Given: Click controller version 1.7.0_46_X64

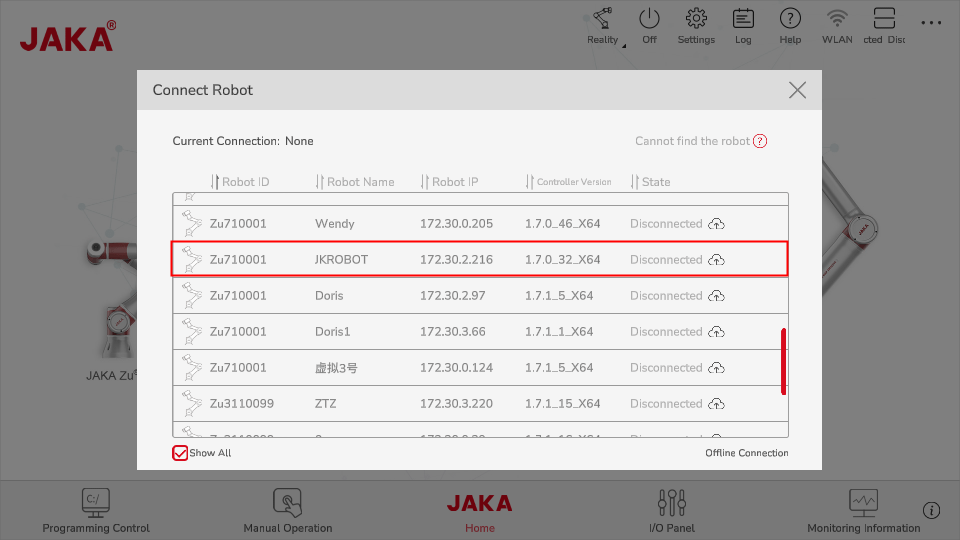Looking at the screenshot, I should click(x=562, y=224).
